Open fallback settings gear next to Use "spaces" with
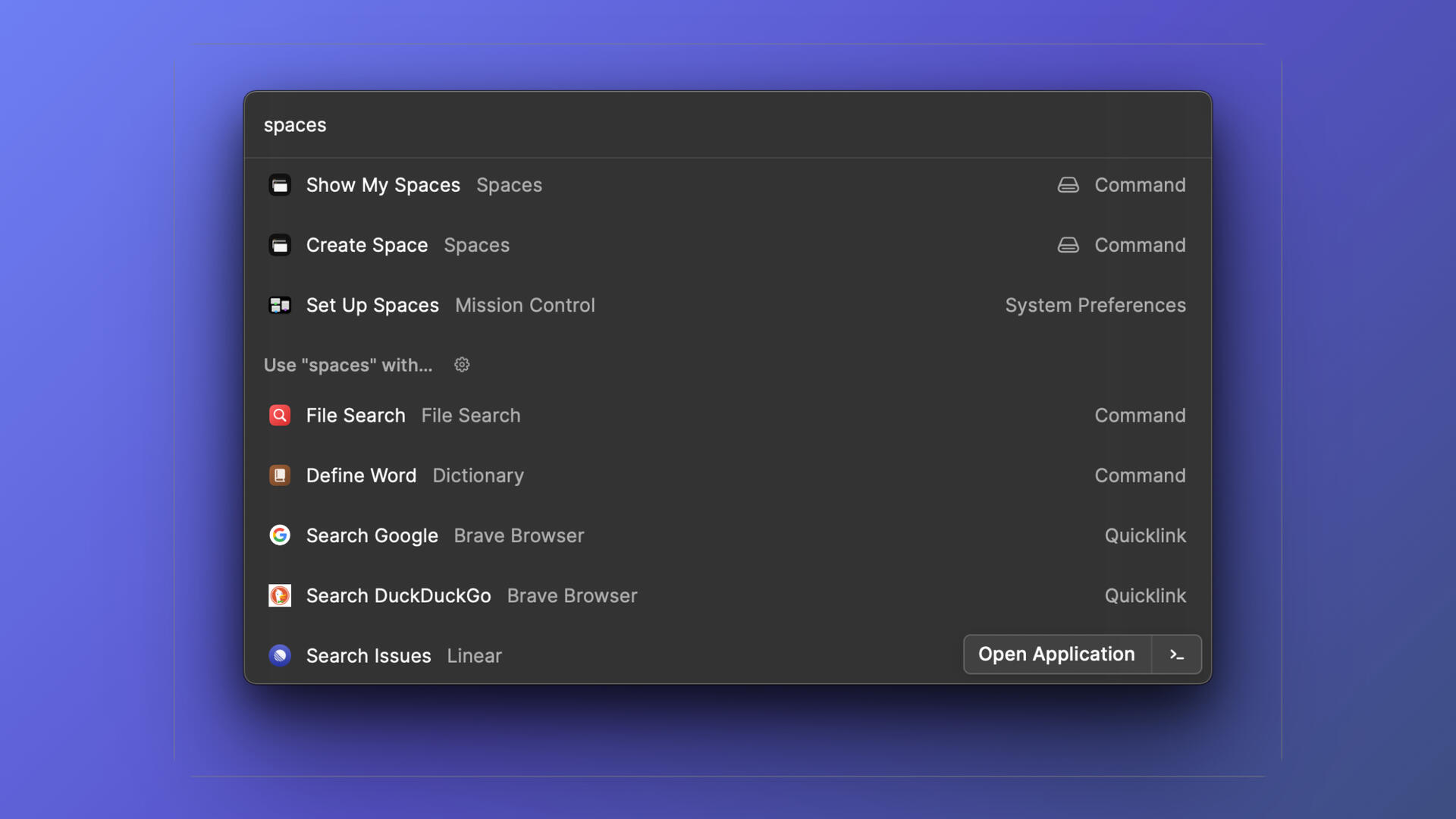 462,365
